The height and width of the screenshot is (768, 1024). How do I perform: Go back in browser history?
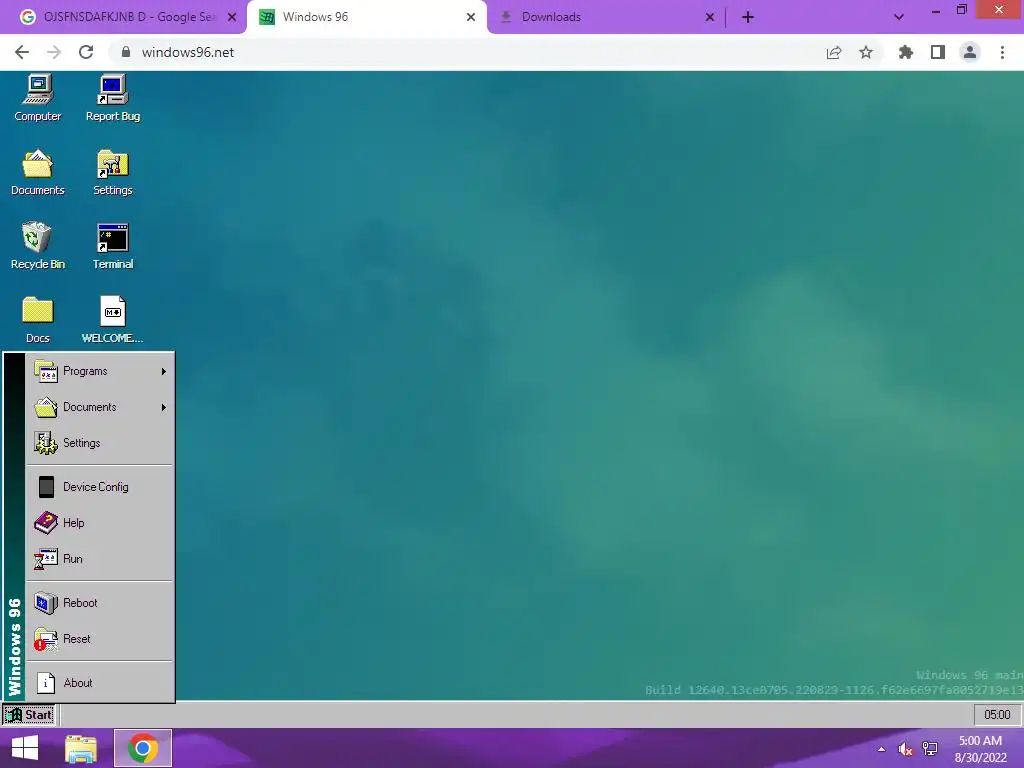(22, 52)
